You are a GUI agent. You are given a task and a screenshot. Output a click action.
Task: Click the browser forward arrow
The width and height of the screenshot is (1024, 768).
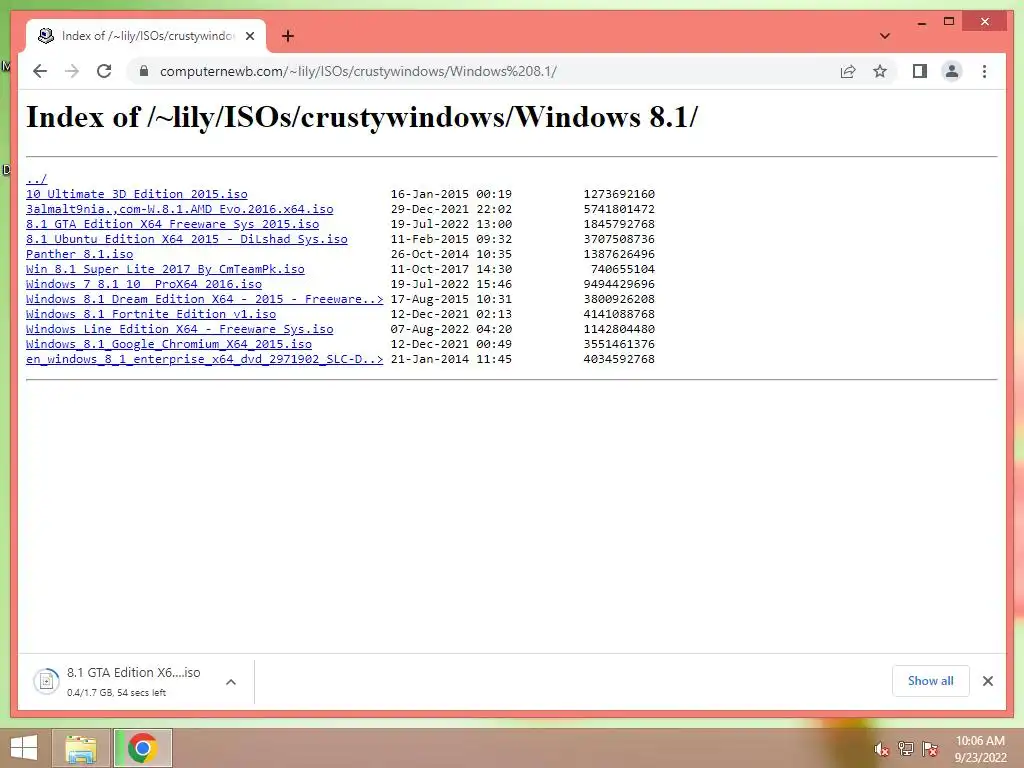tap(72, 71)
